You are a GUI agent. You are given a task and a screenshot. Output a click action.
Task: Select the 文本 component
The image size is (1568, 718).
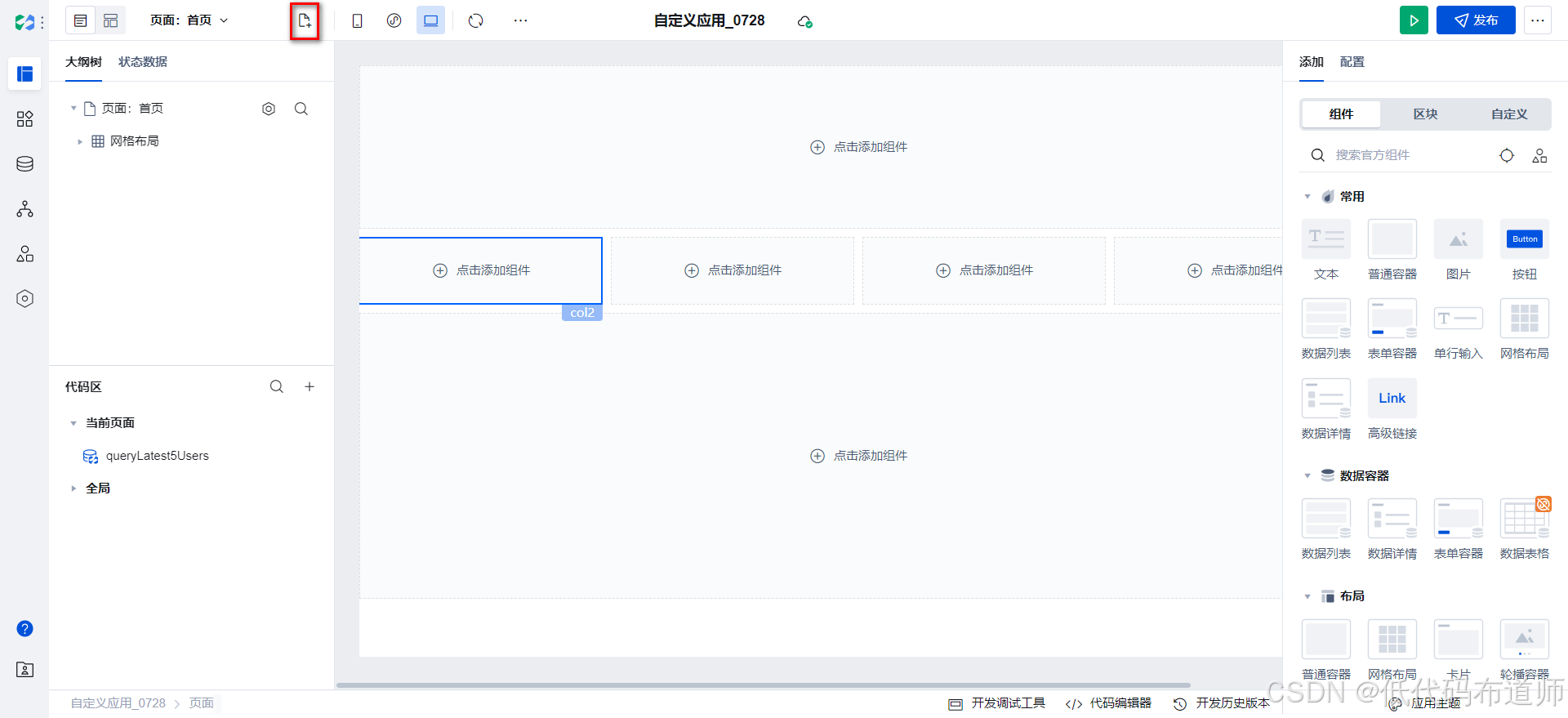tap(1326, 250)
